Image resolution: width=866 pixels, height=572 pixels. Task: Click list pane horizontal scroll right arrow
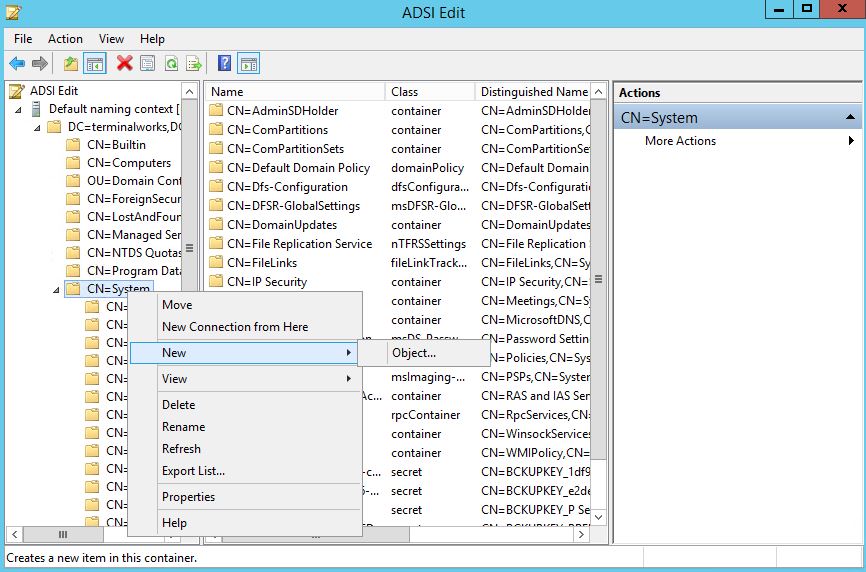coord(581,534)
